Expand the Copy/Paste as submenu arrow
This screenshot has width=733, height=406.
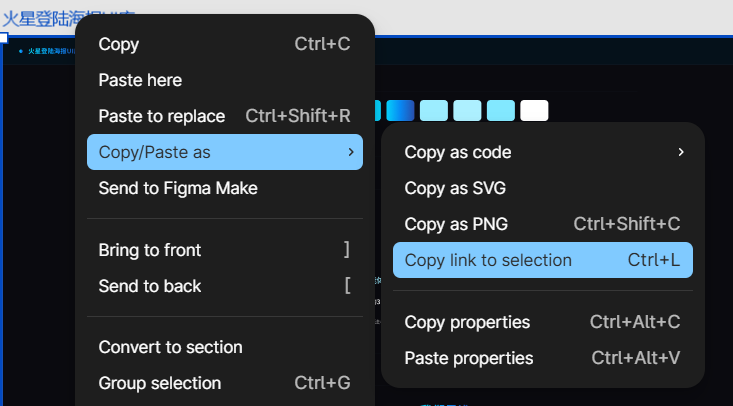(x=349, y=152)
